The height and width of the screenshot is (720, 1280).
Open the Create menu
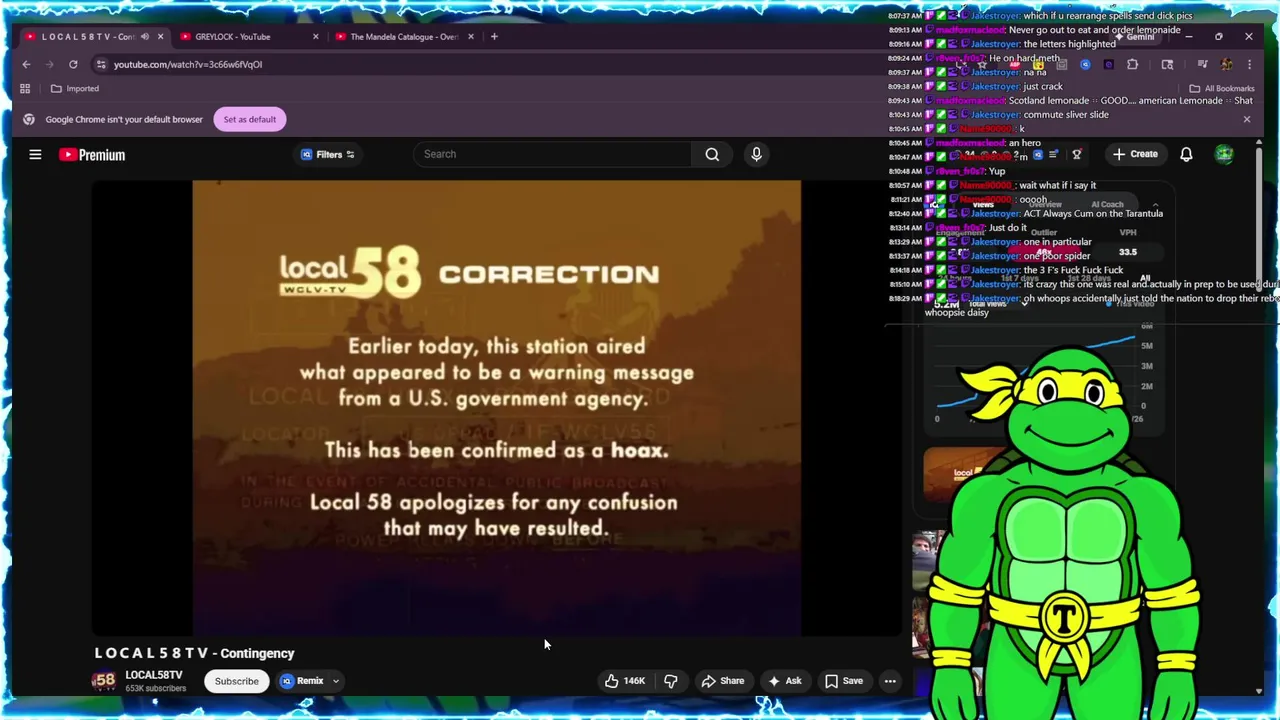(1135, 154)
